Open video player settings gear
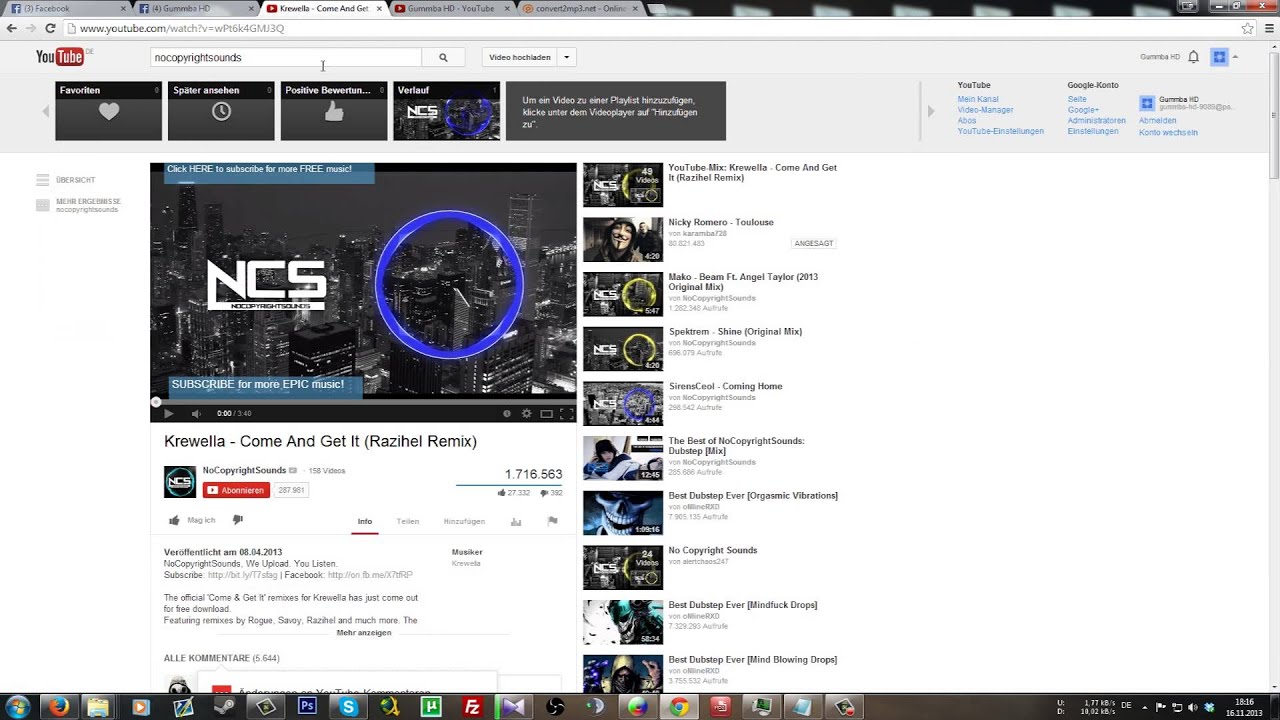Viewport: 1280px width, 720px height. 526,413
